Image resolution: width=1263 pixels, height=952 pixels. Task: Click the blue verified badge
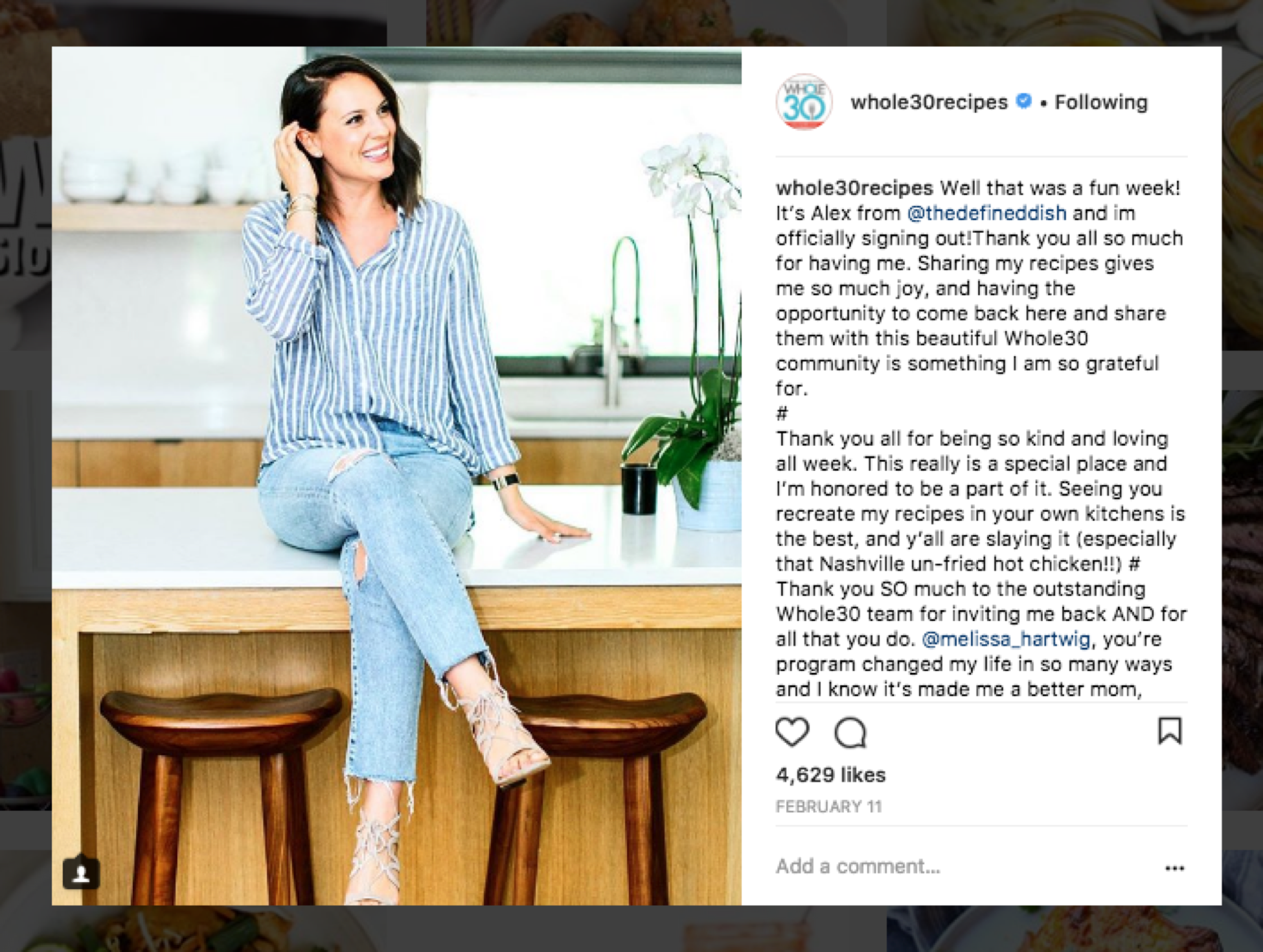coord(1024,101)
